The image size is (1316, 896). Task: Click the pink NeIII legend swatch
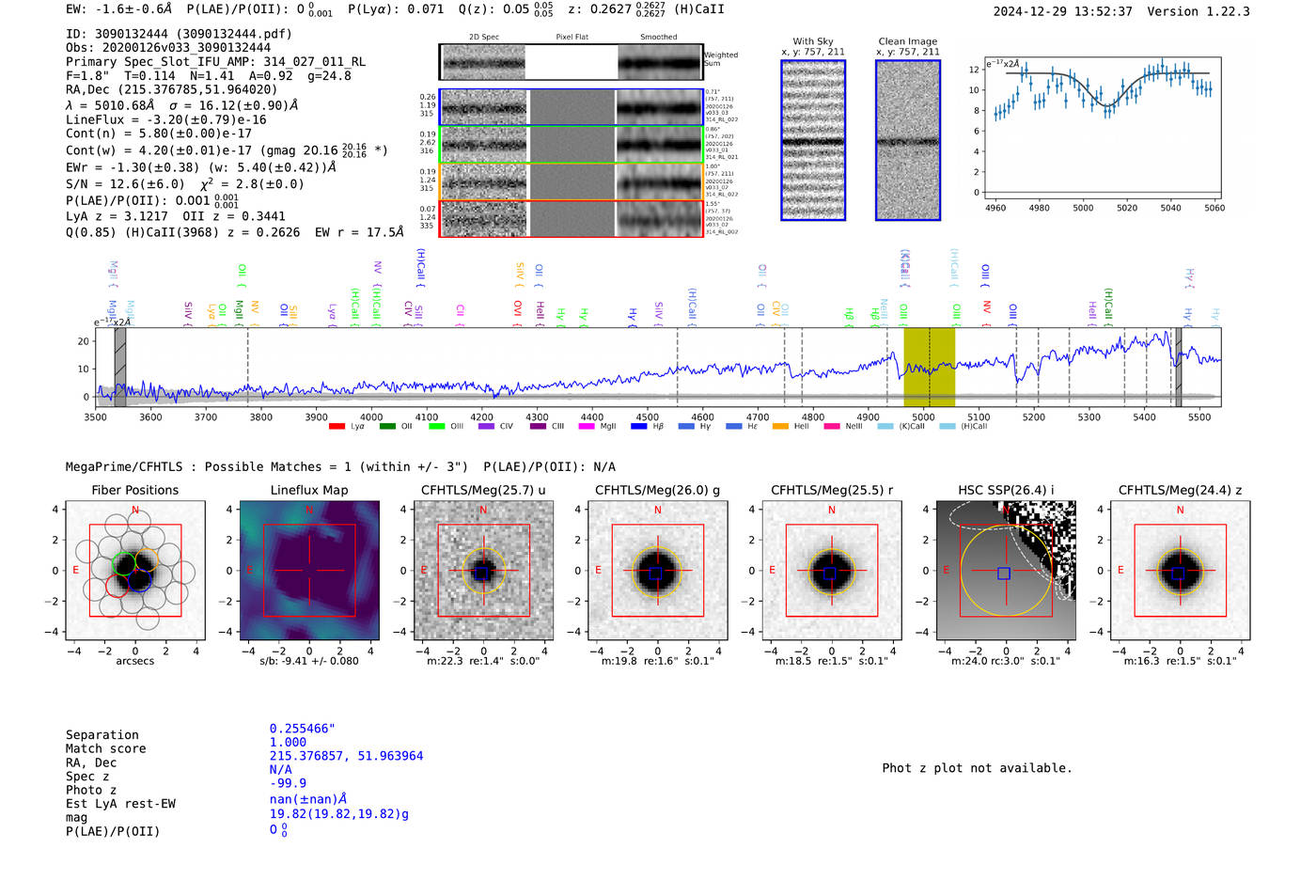(x=831, y=427)
